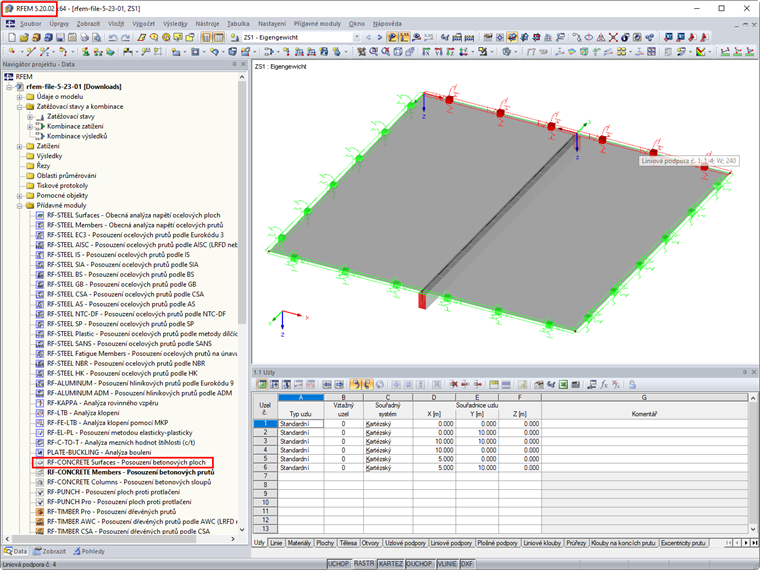This screenshot has width=760, height=570.
Task: Switch to the Linie table tab
Action: [276, 543]
